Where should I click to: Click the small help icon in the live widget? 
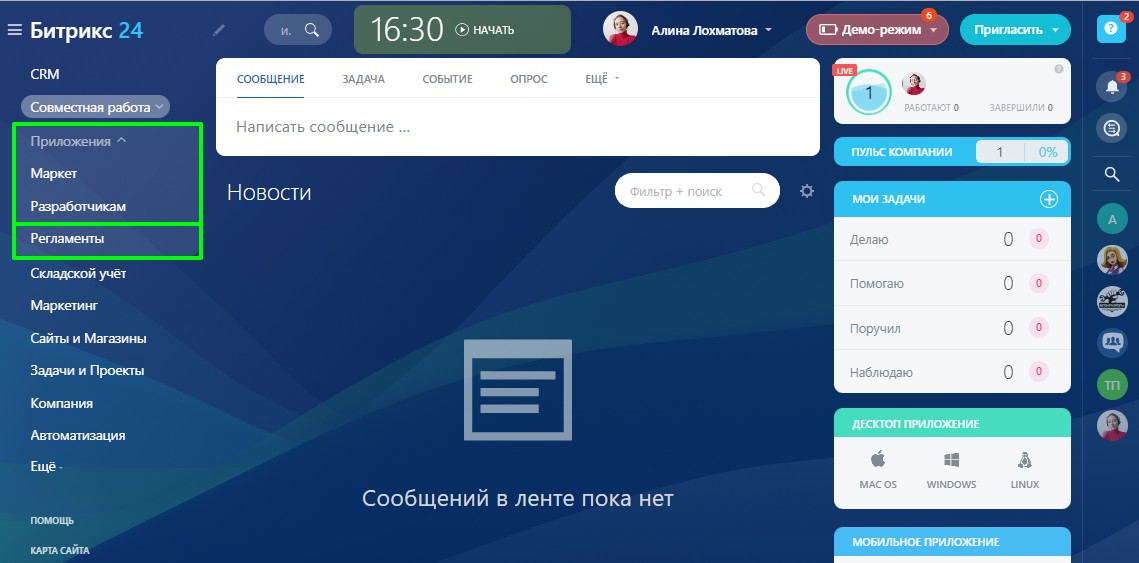click(1058, 69)
